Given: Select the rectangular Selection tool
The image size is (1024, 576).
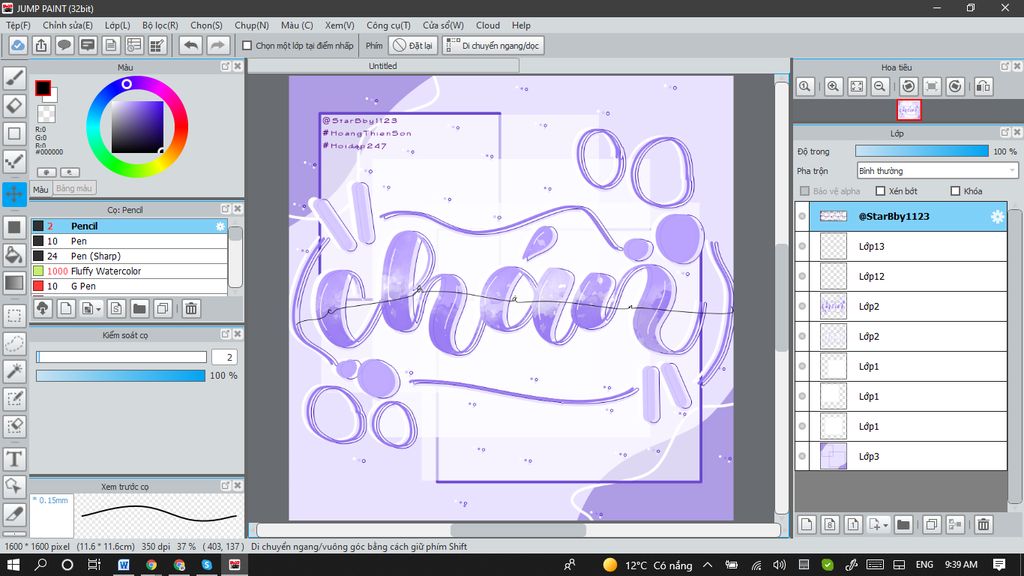Looking at the screenshot, I should (14, 316).
